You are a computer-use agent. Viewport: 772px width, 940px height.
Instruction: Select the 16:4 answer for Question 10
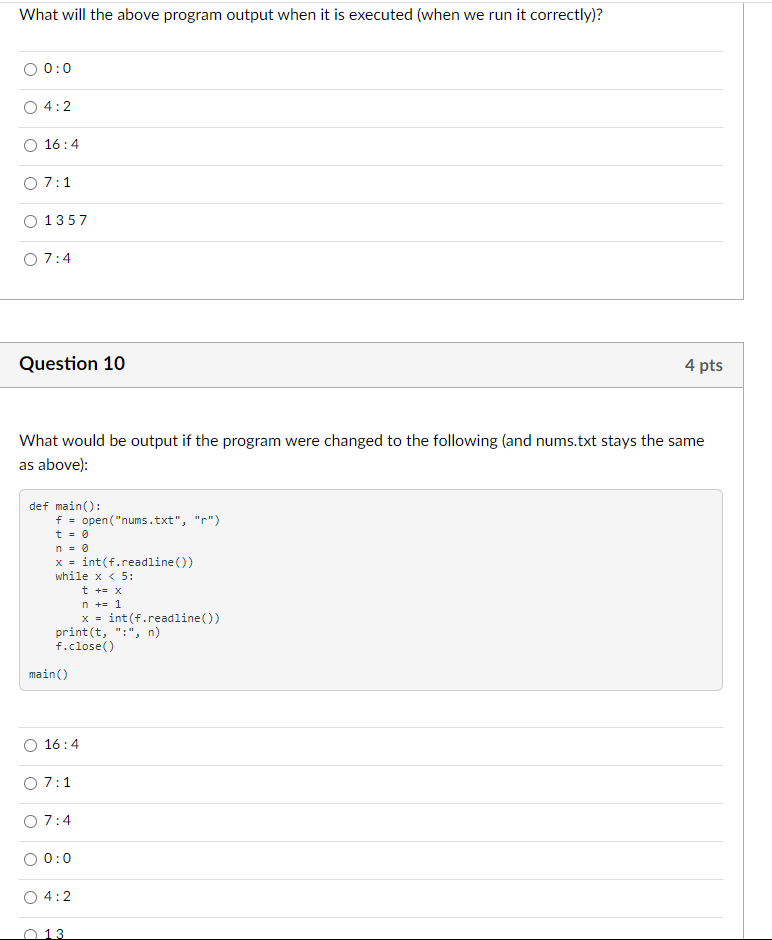[30, 745]
